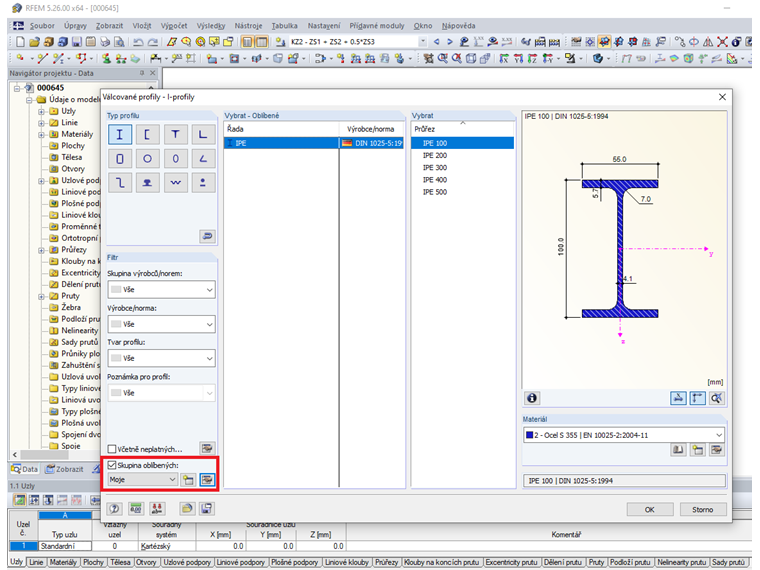
Task: Click the load from library folder icon
Action: point(187,508)
